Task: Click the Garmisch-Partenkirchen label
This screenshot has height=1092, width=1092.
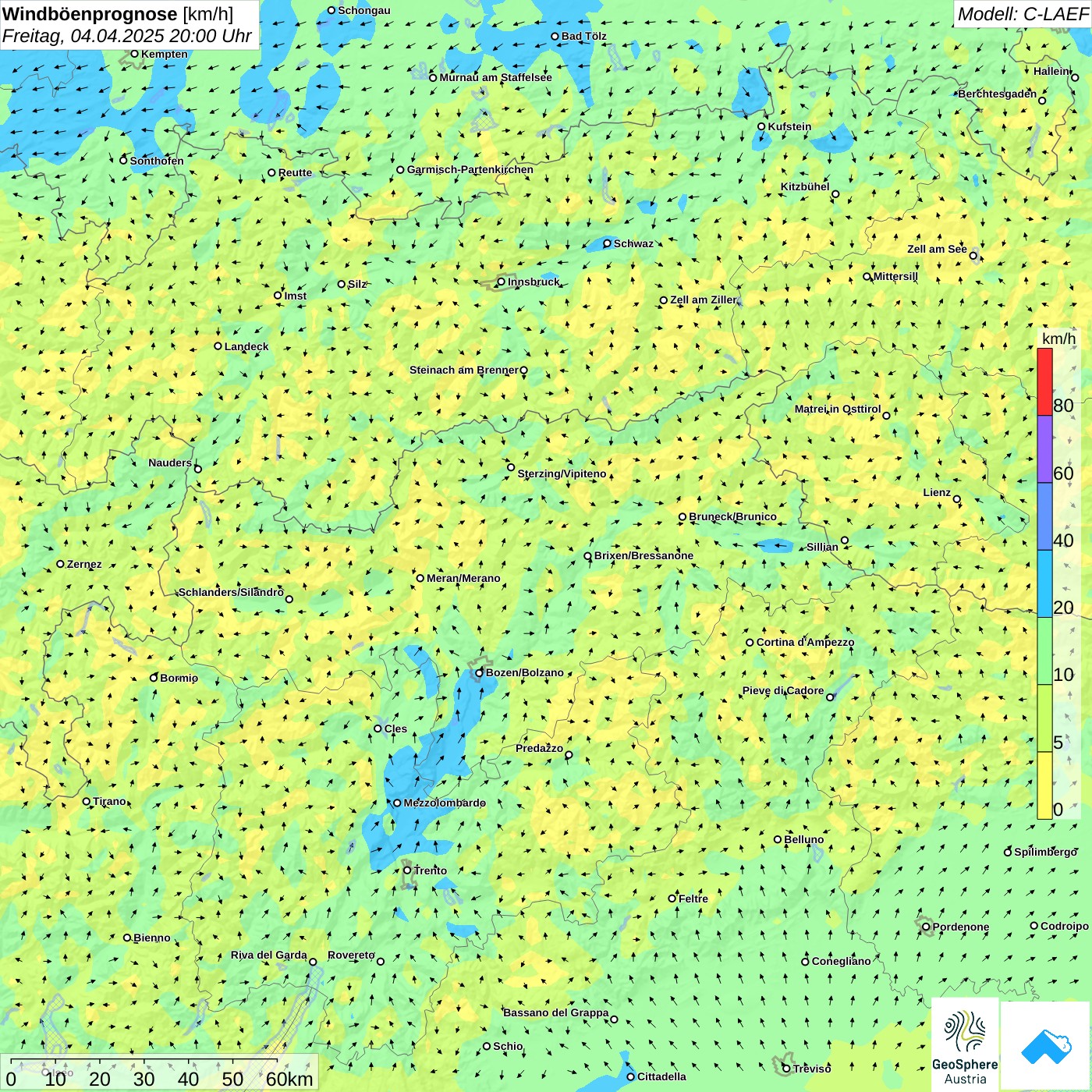Action: [470, 169]
